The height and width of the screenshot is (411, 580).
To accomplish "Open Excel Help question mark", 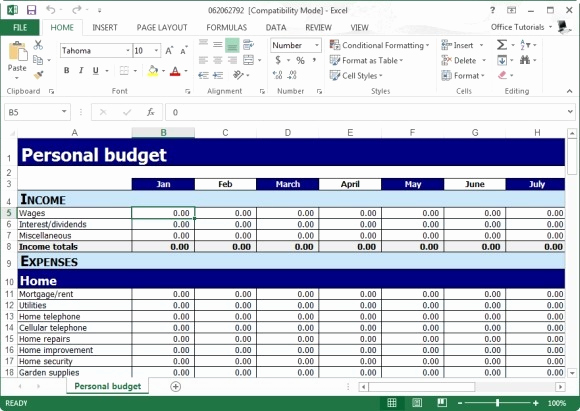I will [492, 10].
